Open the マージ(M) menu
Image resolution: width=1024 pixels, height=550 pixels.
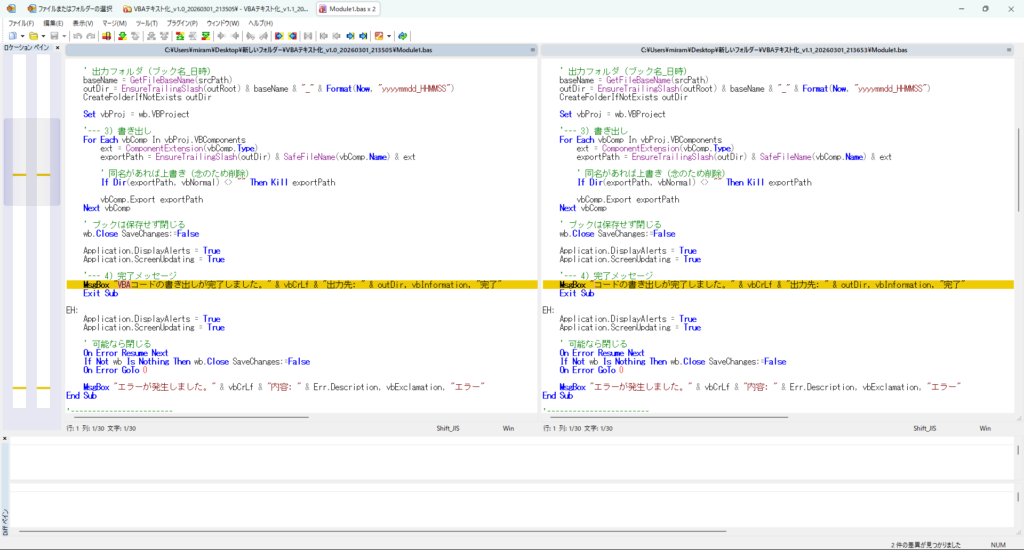(113, 22)
